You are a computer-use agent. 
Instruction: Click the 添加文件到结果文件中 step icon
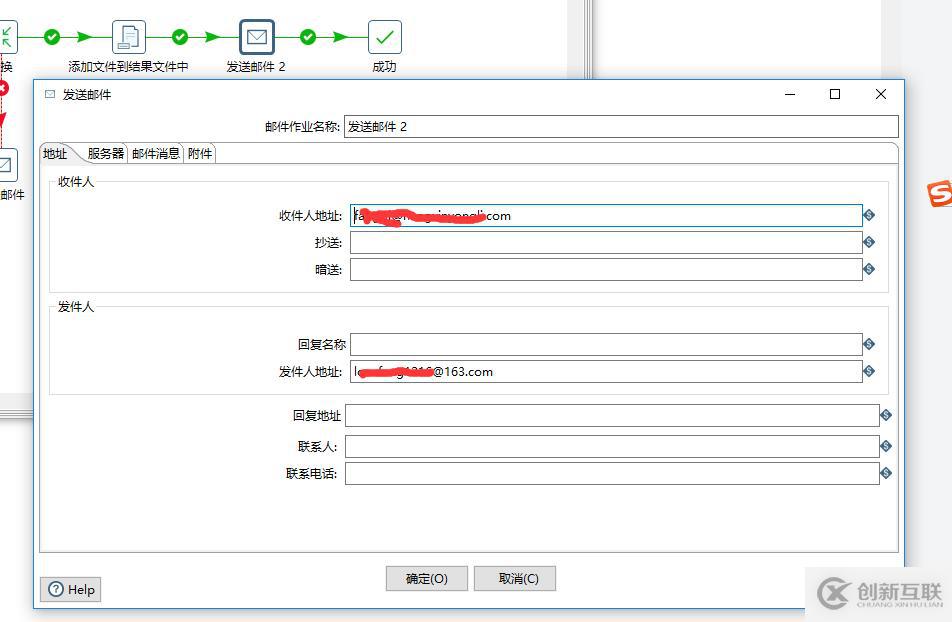128,35
